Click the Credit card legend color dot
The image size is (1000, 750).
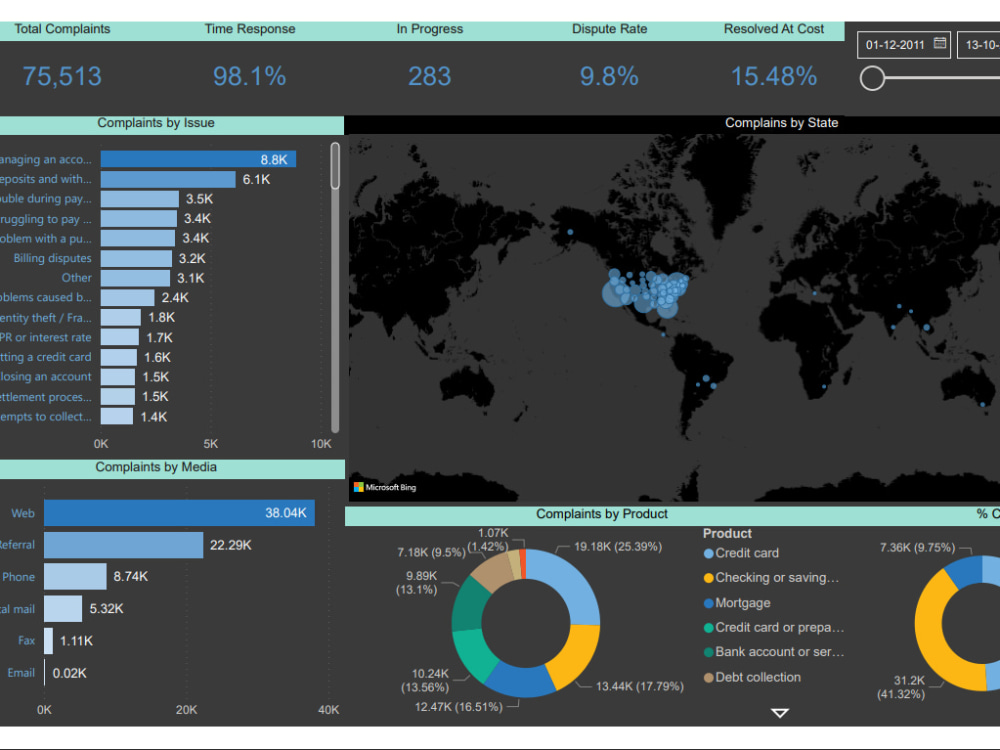711,553
